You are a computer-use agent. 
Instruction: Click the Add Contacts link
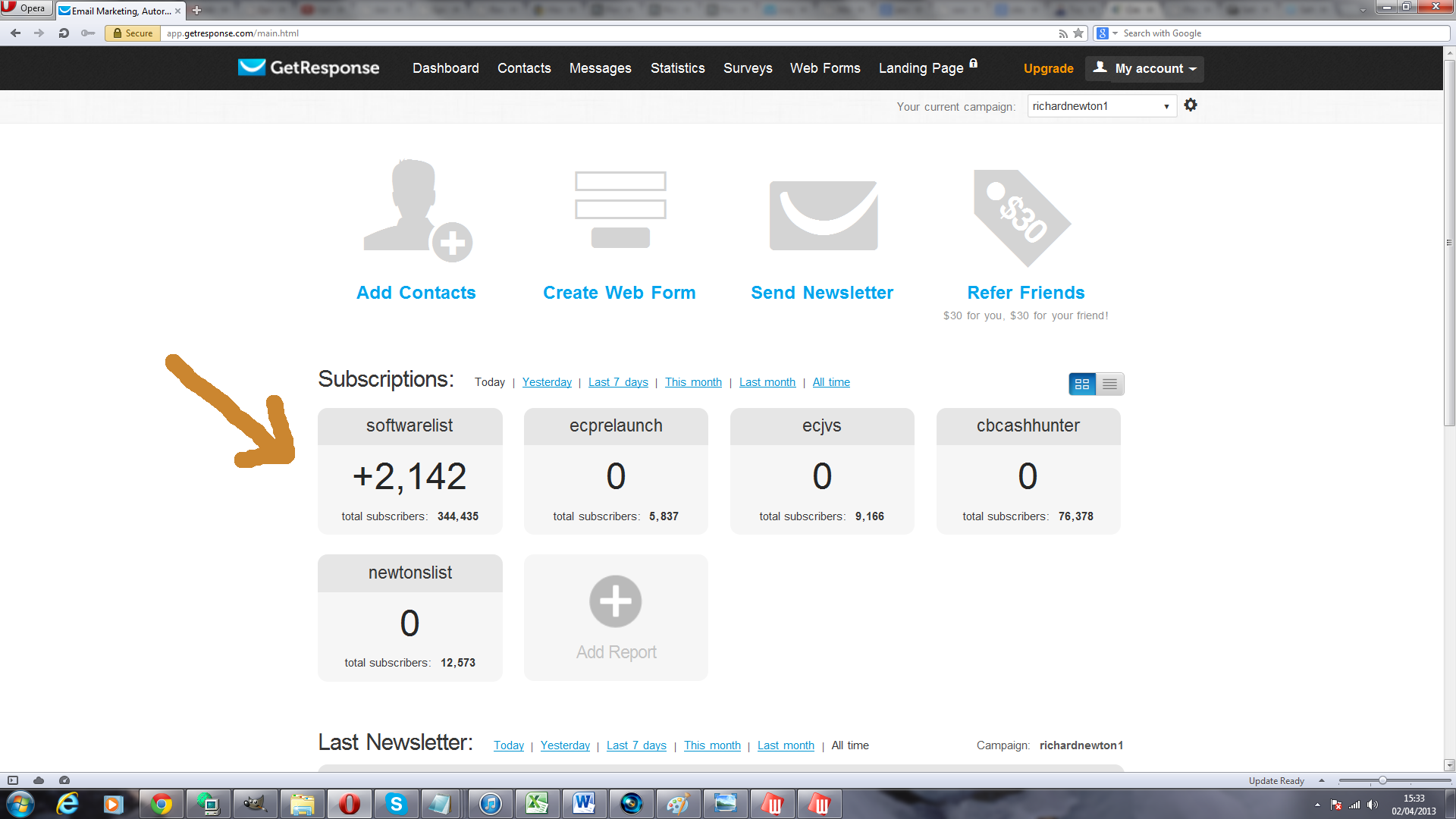(x=416, y=293)
